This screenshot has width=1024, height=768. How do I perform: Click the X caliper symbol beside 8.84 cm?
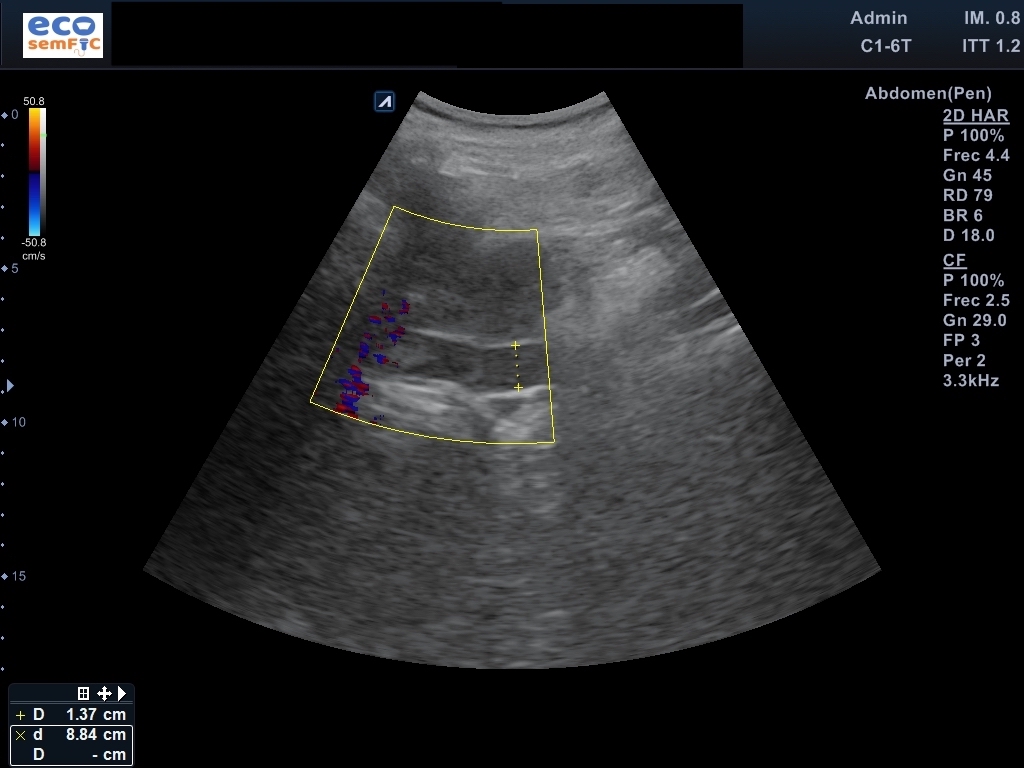pos(20,735)
